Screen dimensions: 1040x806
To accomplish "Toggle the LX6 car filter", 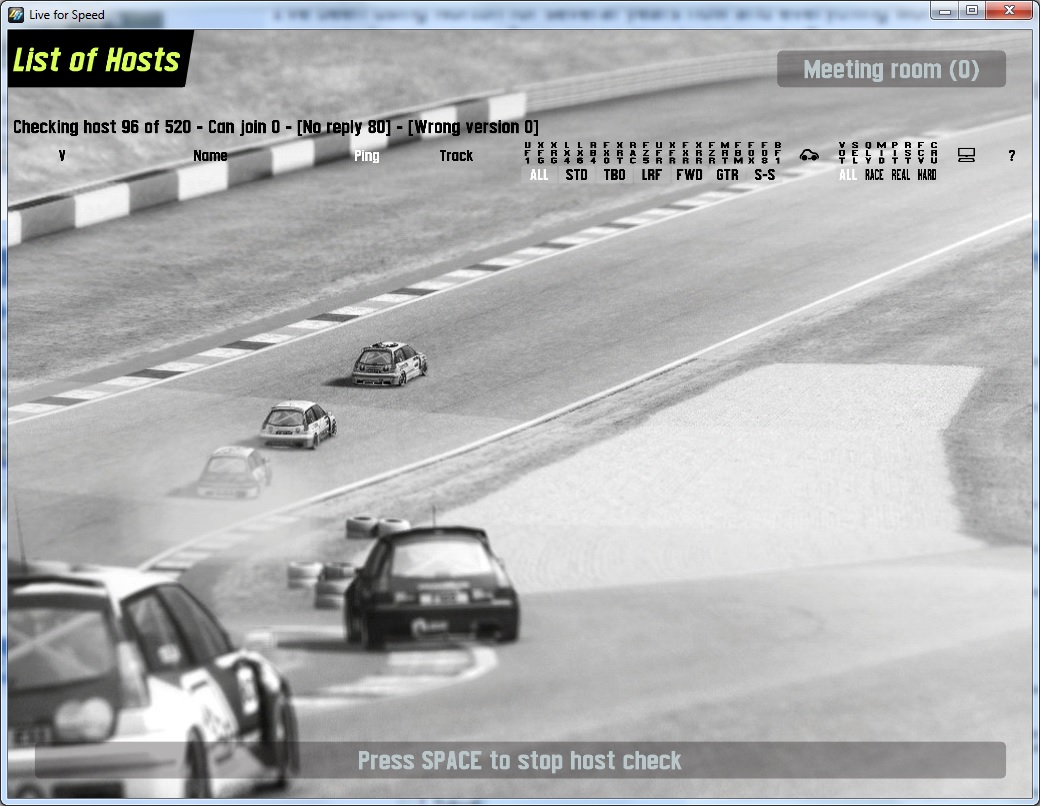I will (x=580, y=153).
